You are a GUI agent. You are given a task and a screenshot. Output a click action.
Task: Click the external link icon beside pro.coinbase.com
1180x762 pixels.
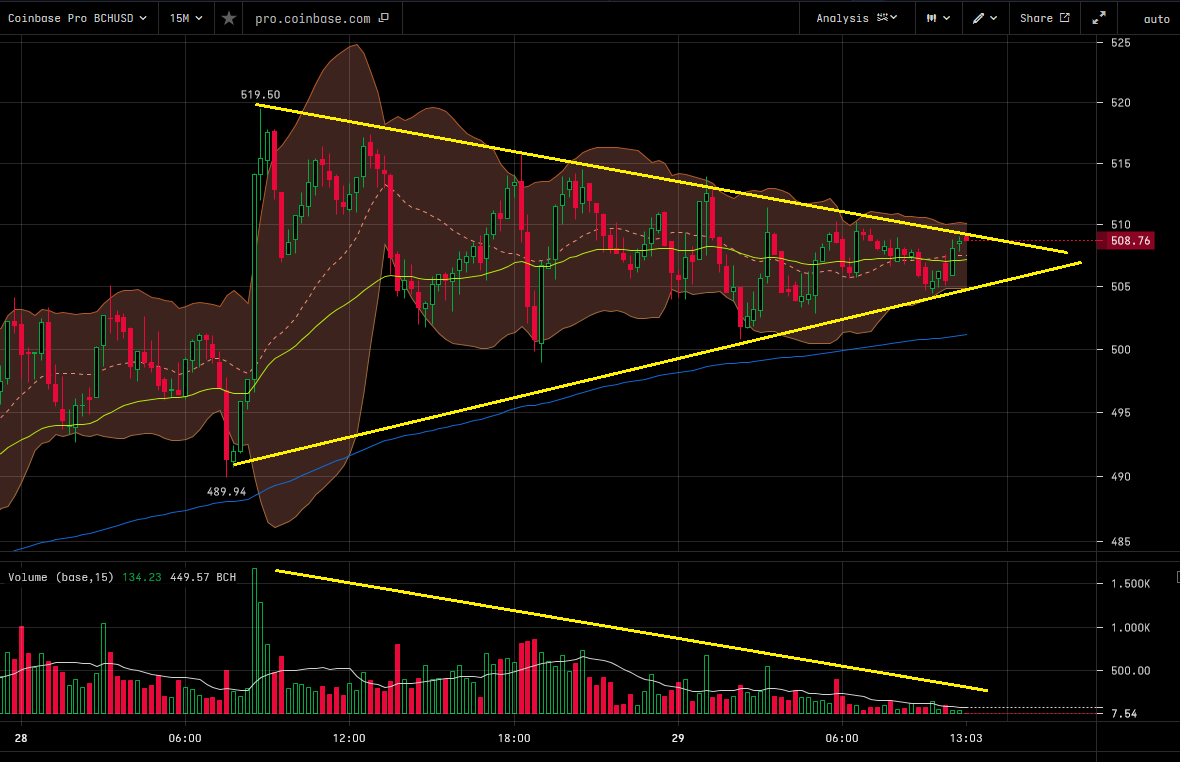point(384,17)
